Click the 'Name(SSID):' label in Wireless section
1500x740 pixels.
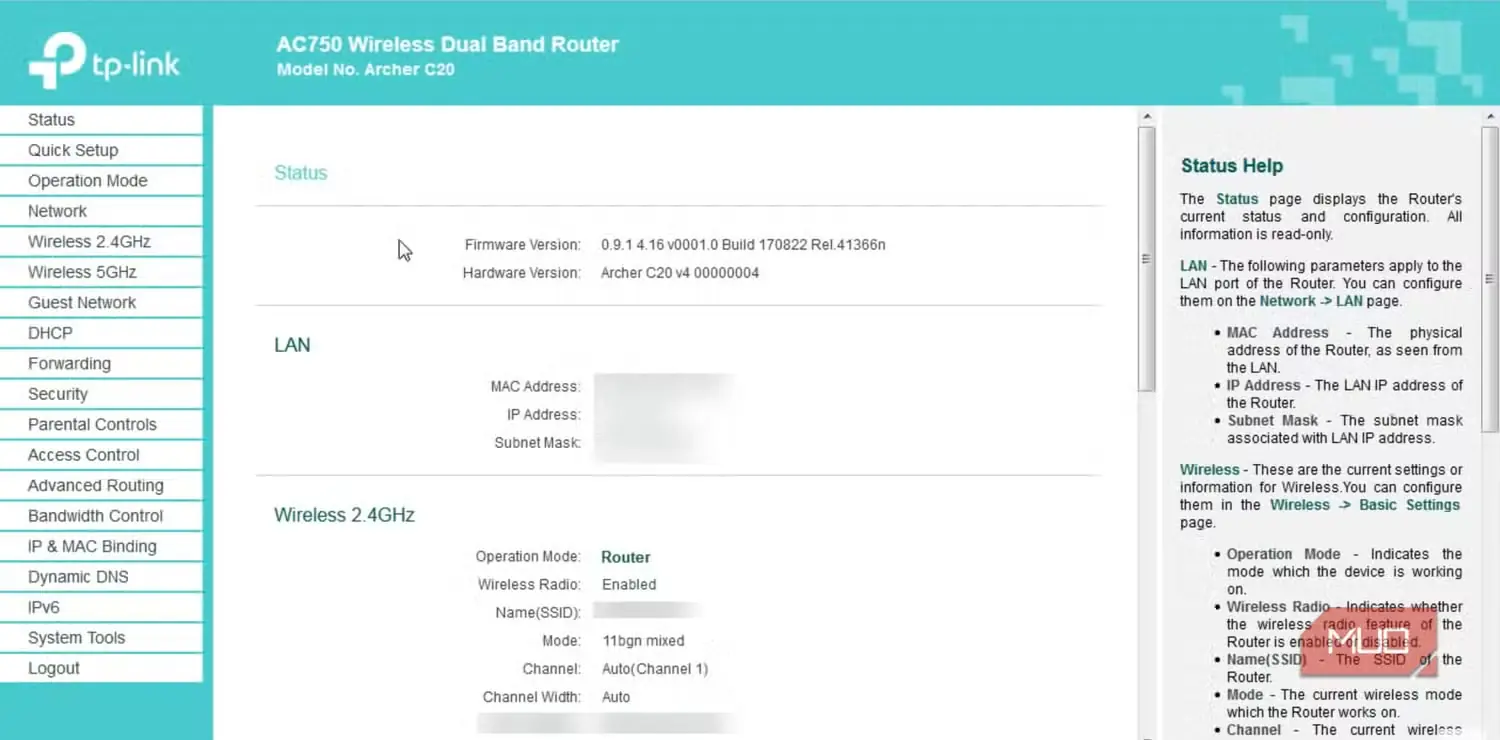[538, 613]
